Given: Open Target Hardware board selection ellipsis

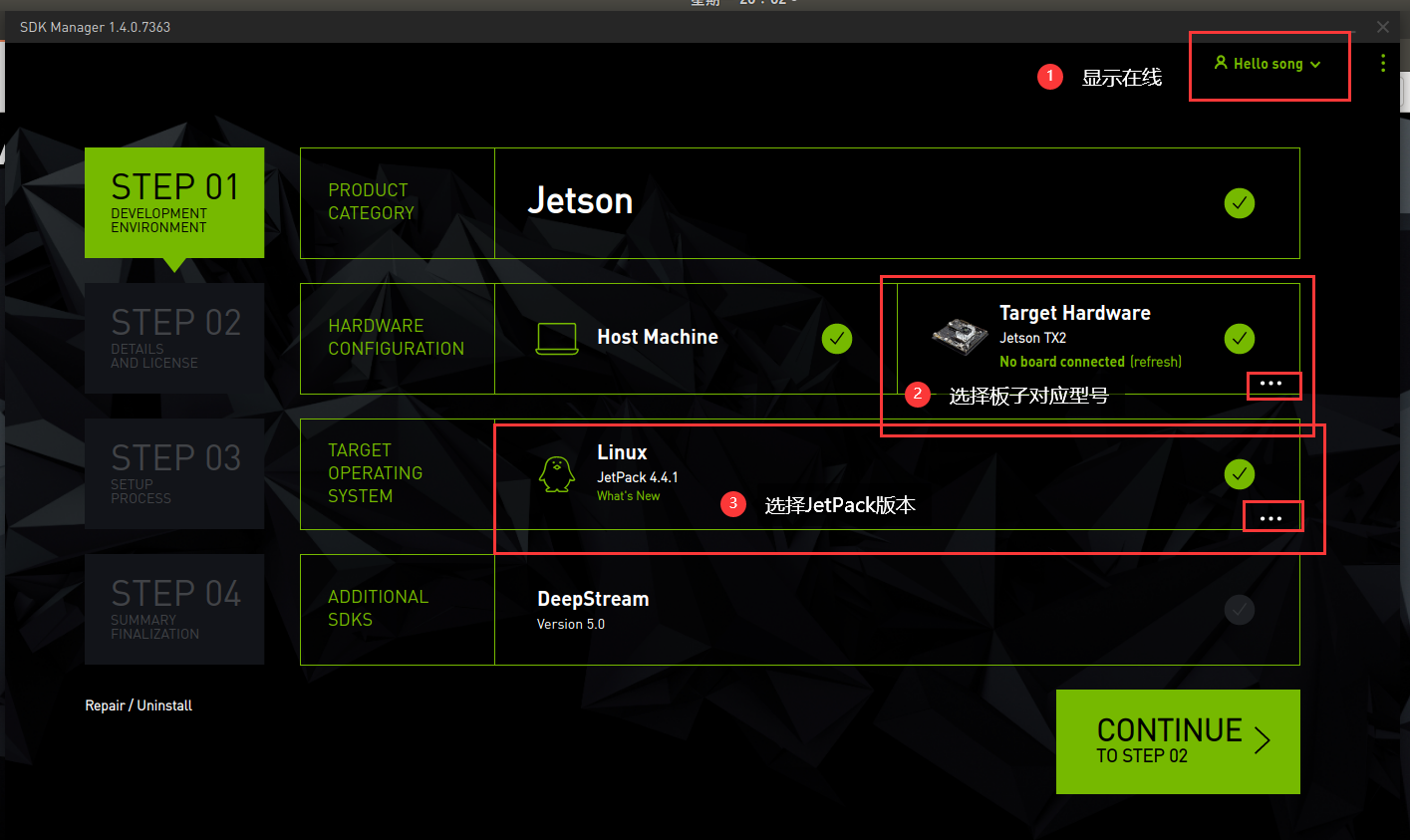Looking at the screenshot, I should tap(1271, 384).
